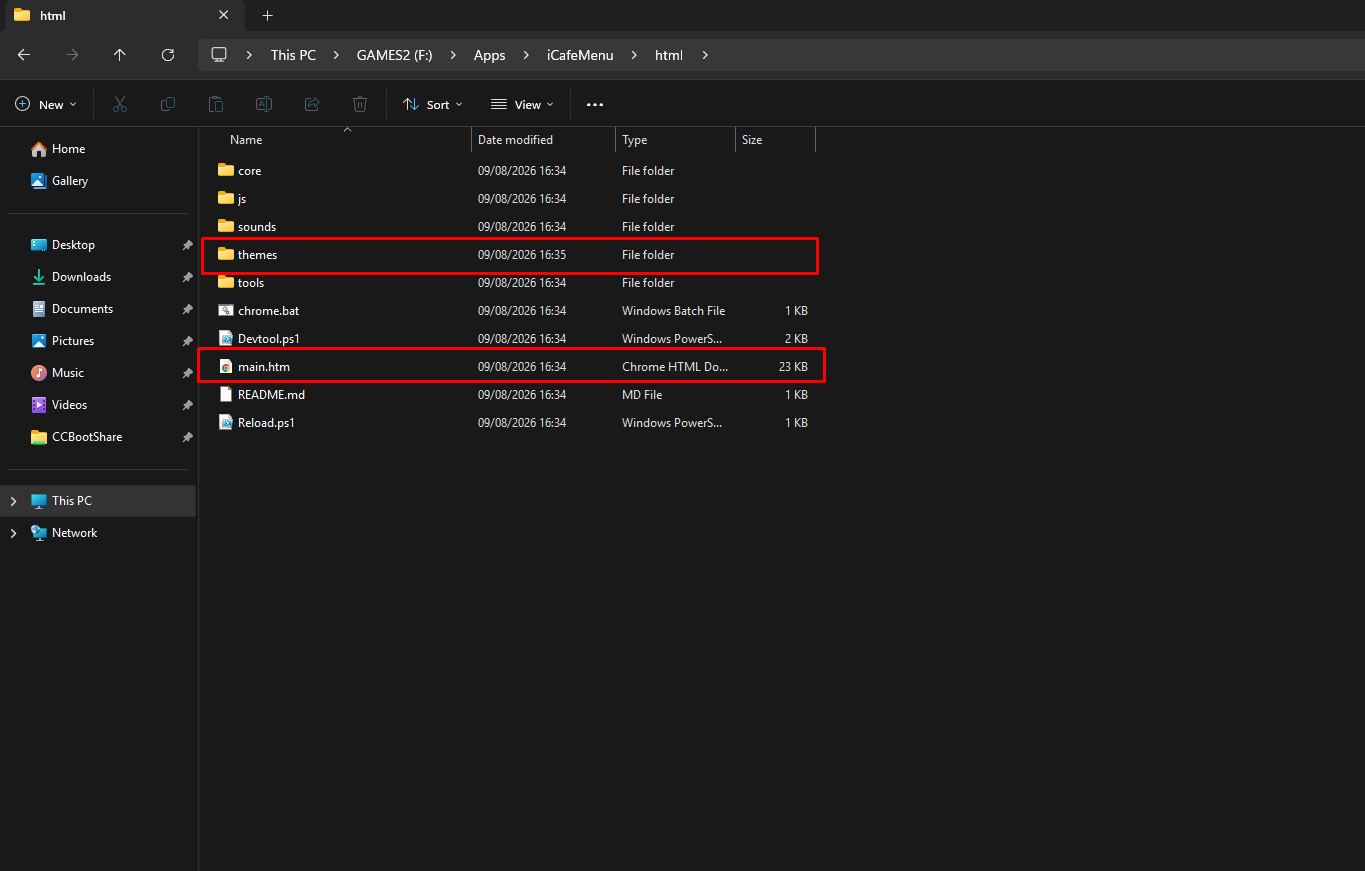Screen dimensions: 1365x871
Task: Click the Cut scissors icon
Action: coord(120,104)
